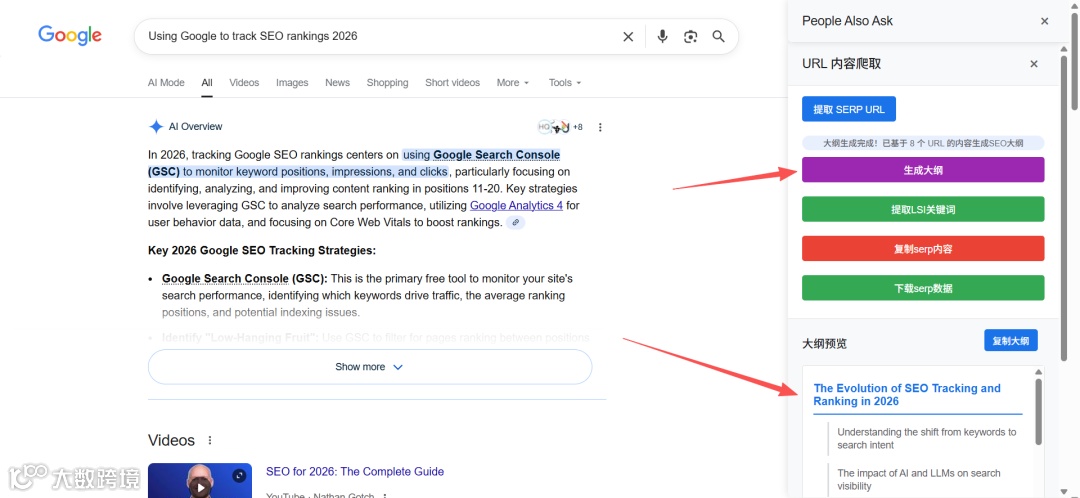Click the 复制大纲 button
The width and height of the screenshot is (1080, 498).
[1010, 341]
